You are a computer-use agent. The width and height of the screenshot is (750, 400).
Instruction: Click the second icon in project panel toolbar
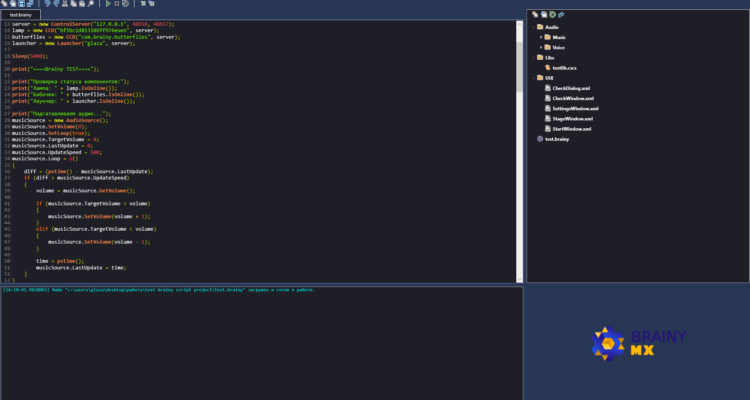point(544,15)
